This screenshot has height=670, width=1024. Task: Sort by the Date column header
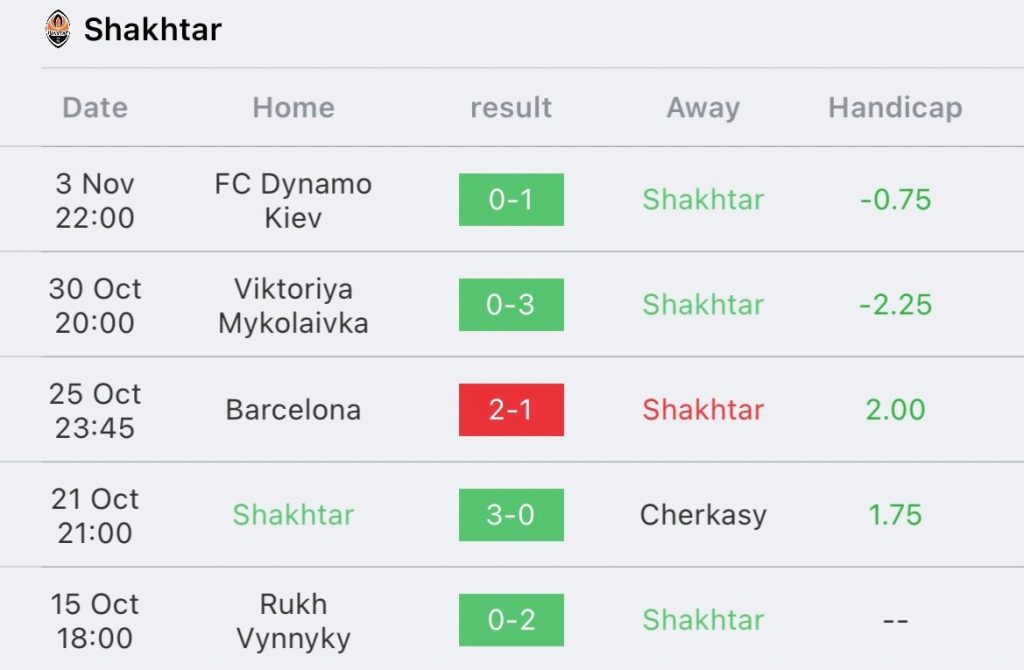[95, 108]
